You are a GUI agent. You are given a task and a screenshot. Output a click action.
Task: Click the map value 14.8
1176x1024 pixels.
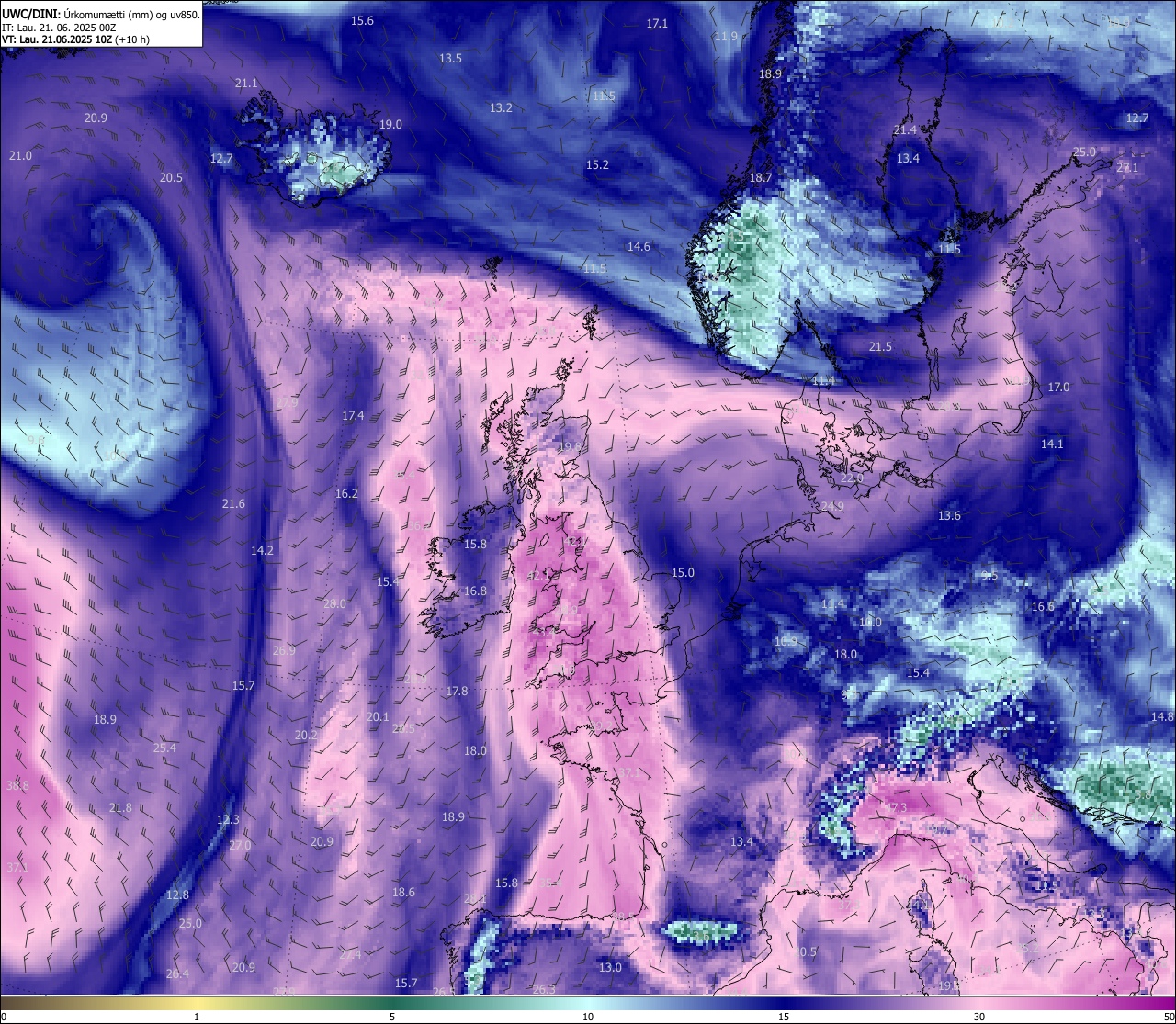(x=1162, y=716)
